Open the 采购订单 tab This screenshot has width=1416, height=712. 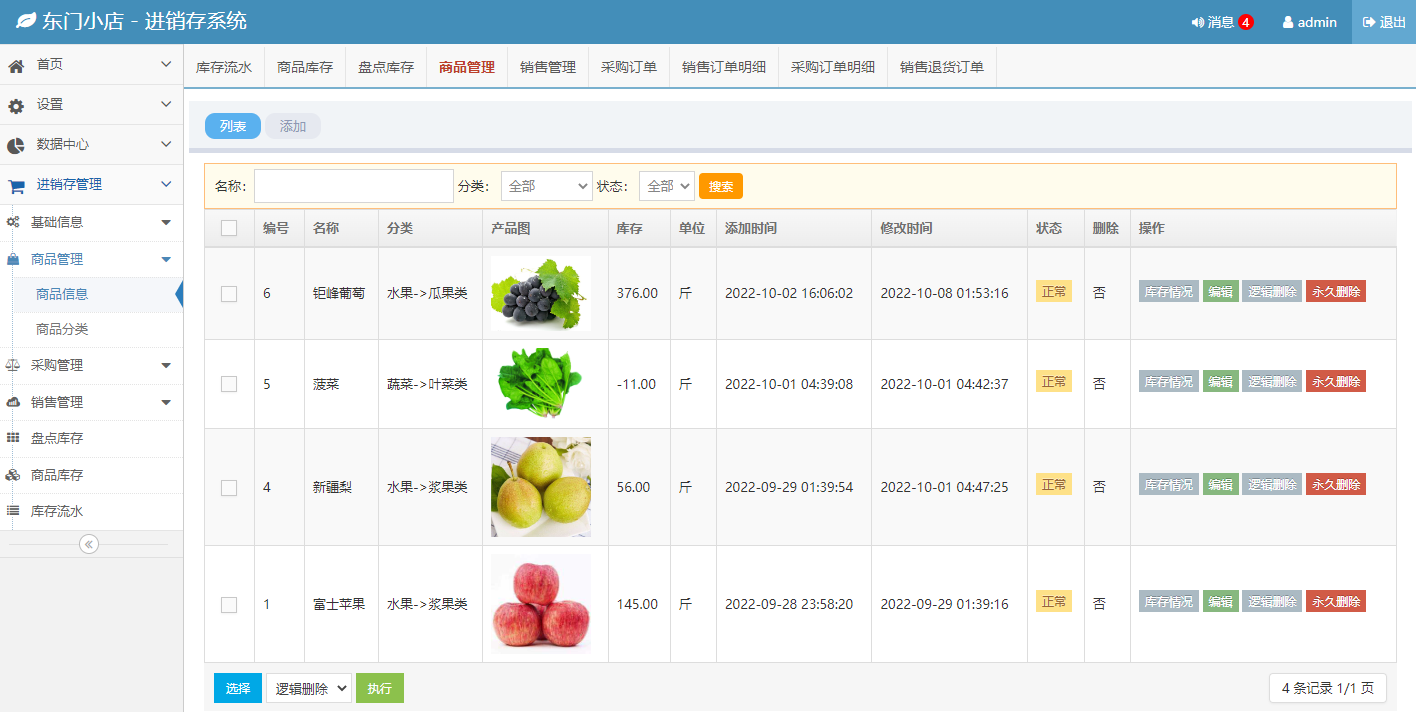pyautogui.click(x=628, y=66)
